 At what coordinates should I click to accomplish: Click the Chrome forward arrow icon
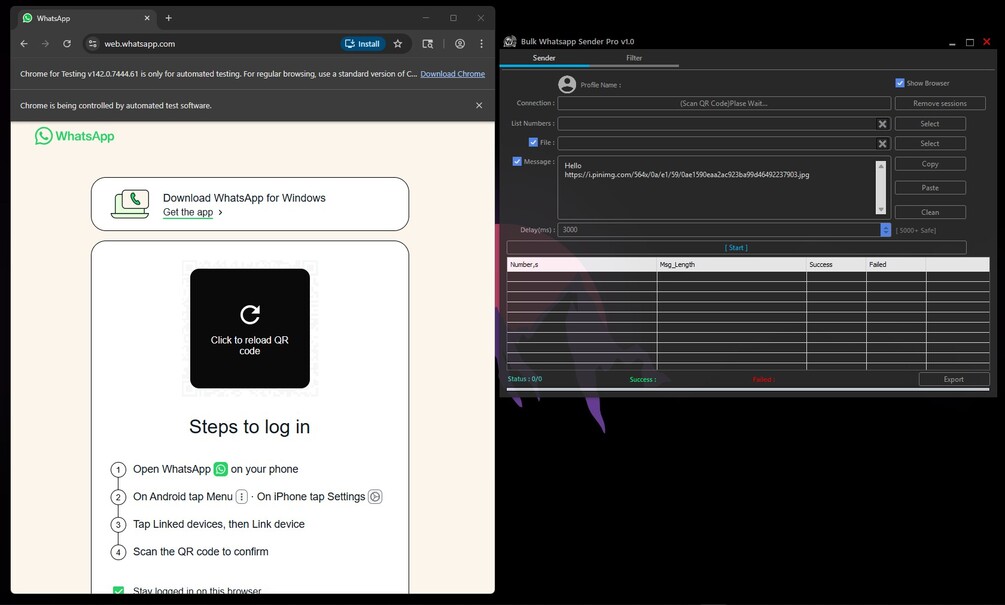pos(45,44)
